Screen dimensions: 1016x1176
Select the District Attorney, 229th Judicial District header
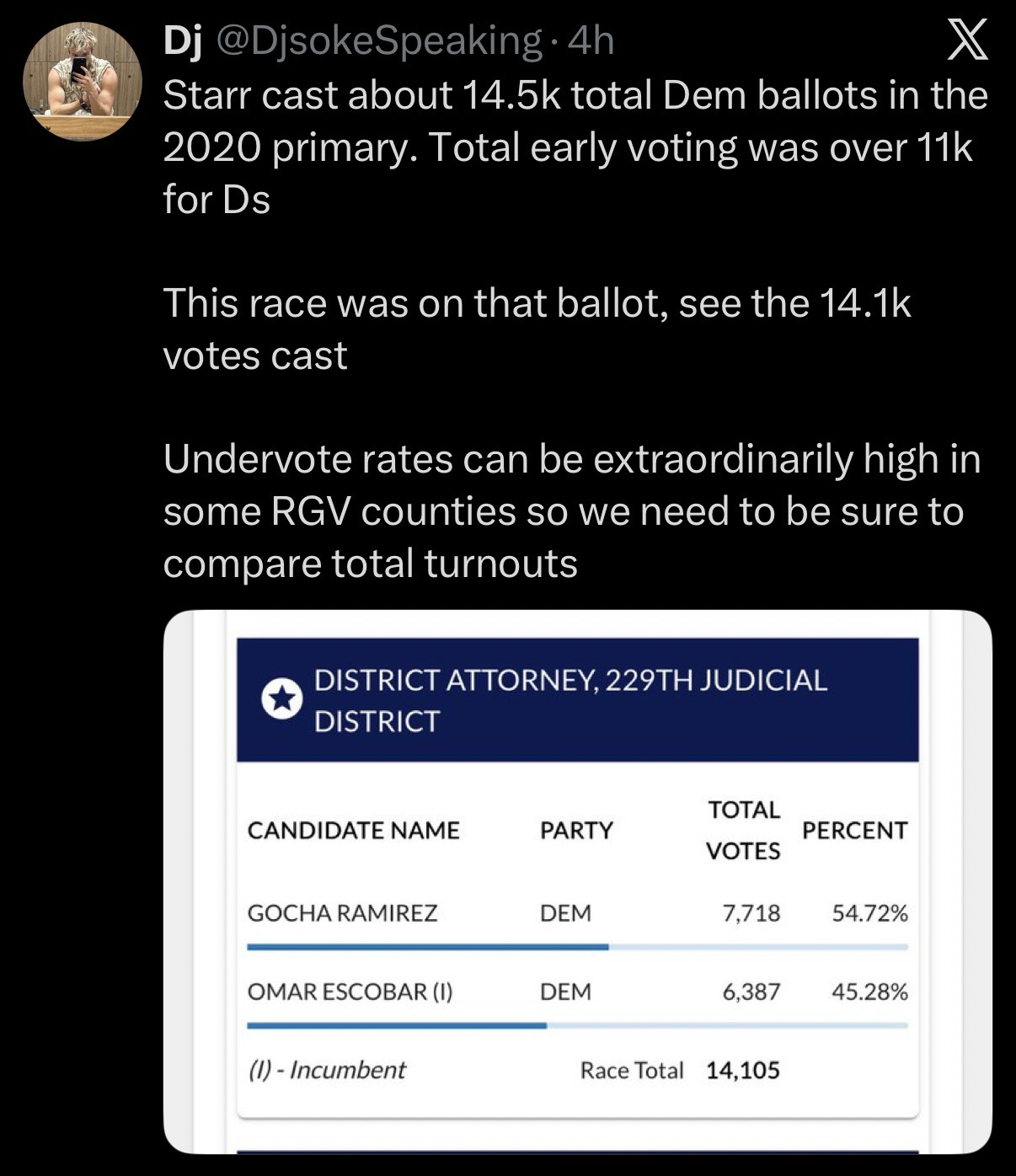click(570, 700)
